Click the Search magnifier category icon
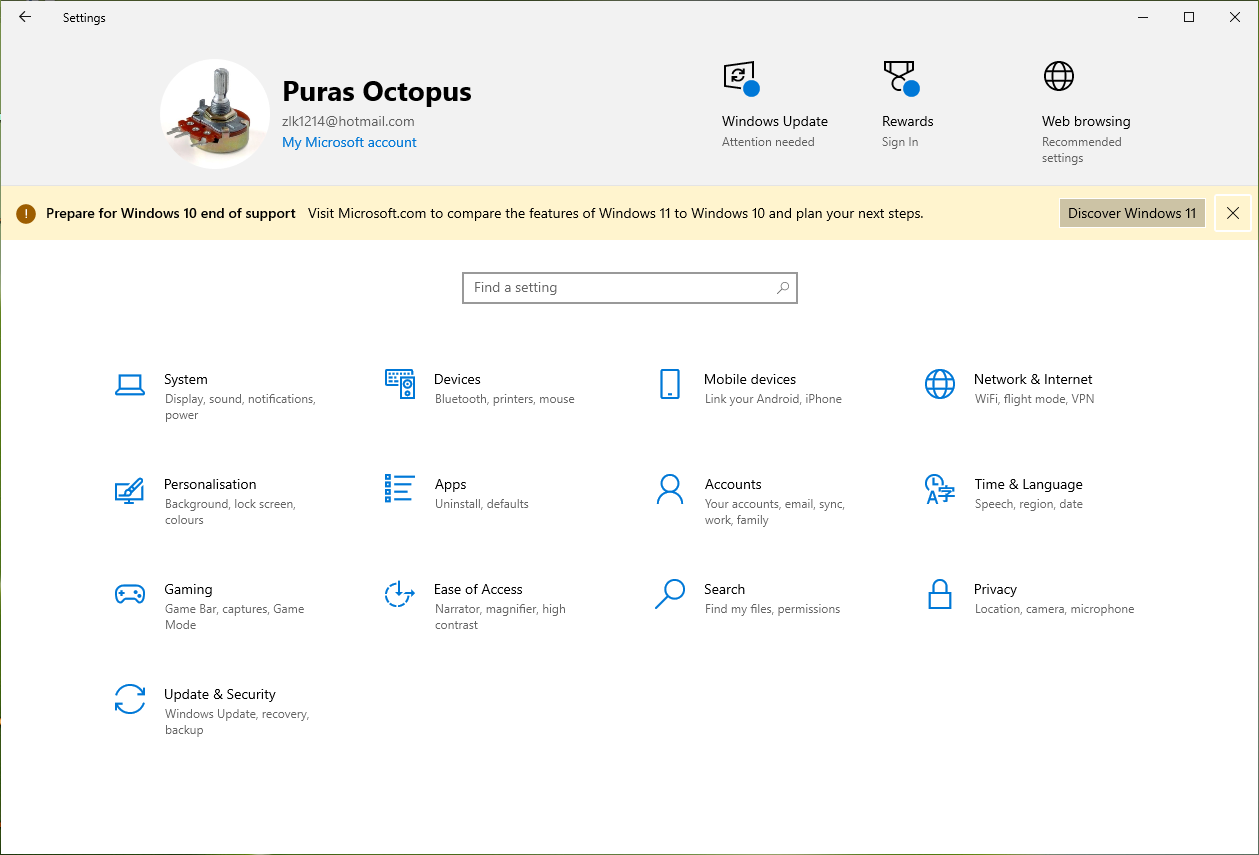 [670, 594]
